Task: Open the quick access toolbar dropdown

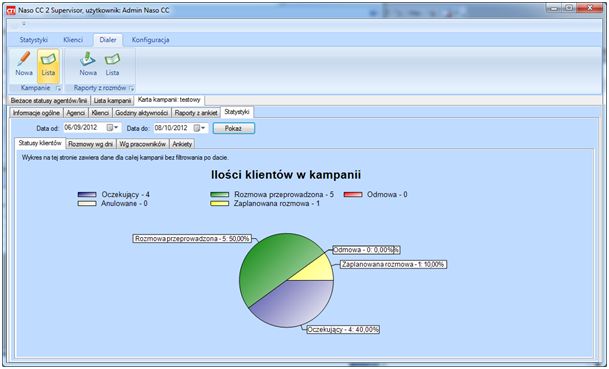Action: point(24,24)
